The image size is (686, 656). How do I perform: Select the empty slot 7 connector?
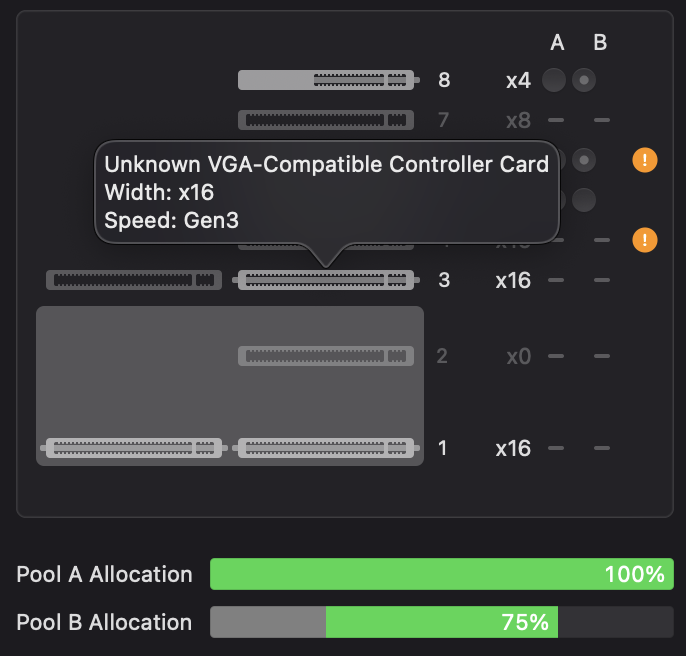(326, 120)
